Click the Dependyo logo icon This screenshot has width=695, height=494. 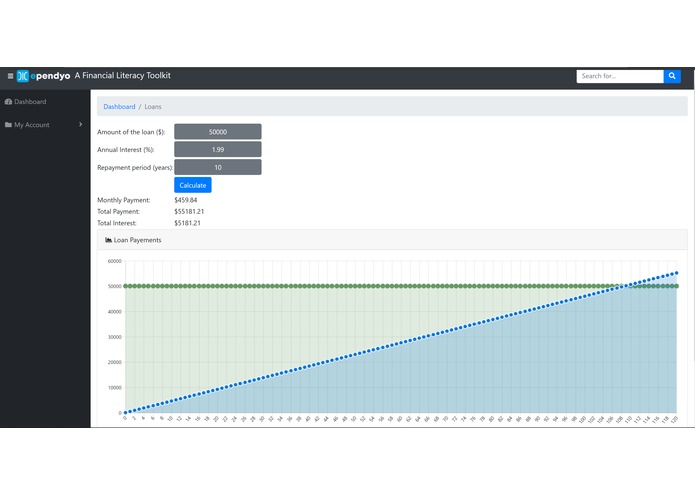point(23,76)
